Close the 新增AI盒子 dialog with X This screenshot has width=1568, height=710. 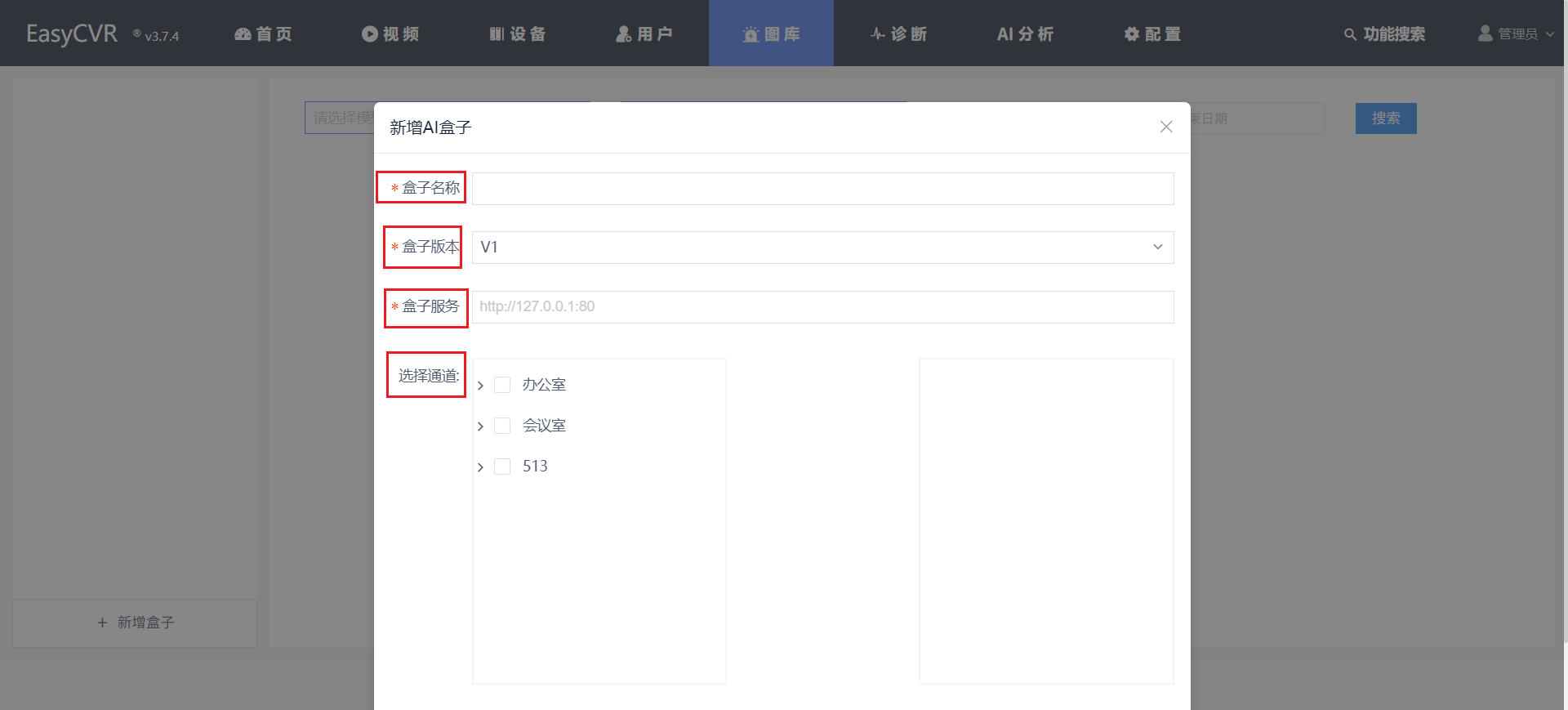click(1166, 127)
